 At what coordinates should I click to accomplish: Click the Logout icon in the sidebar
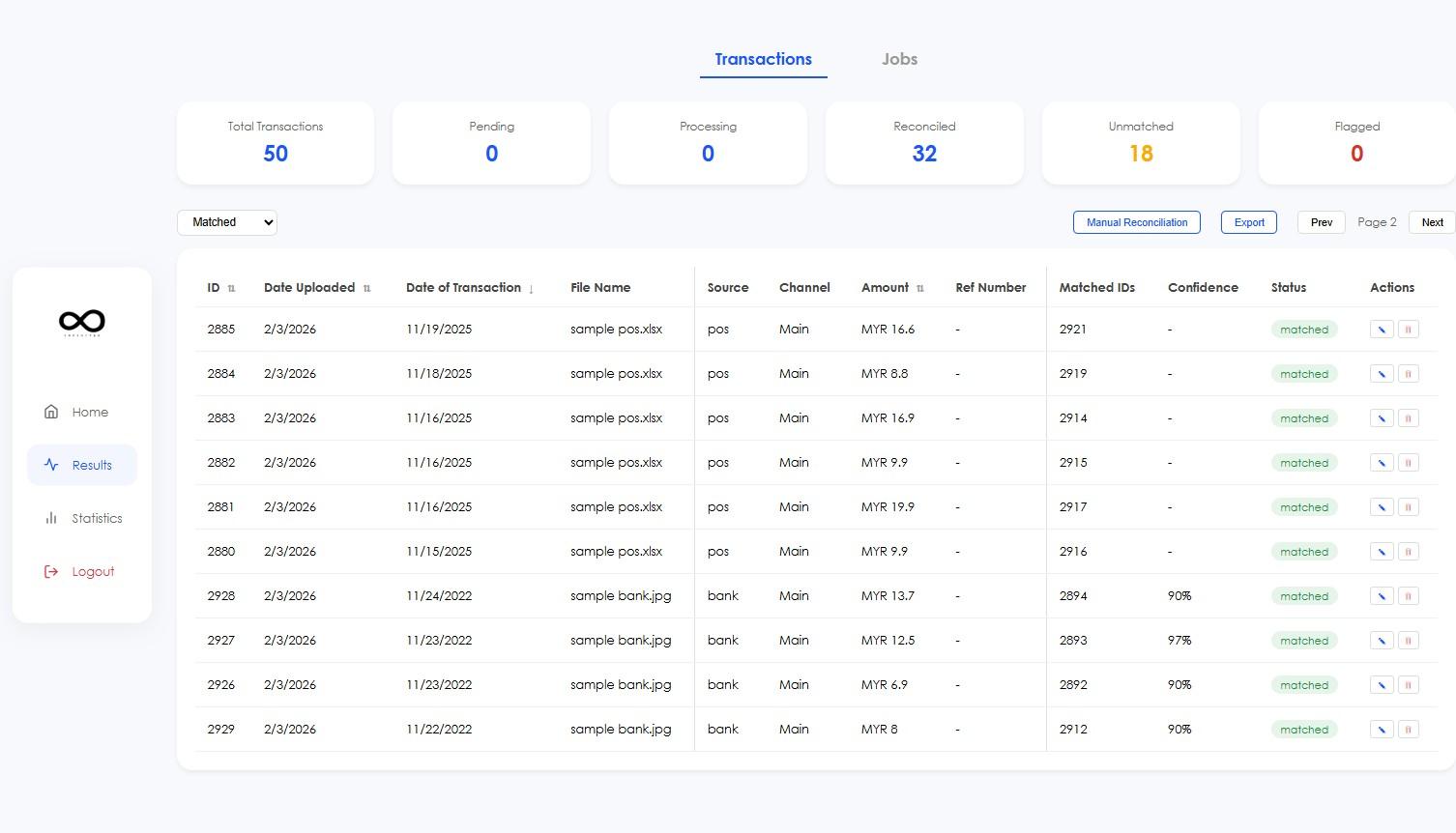pos(51,571)
